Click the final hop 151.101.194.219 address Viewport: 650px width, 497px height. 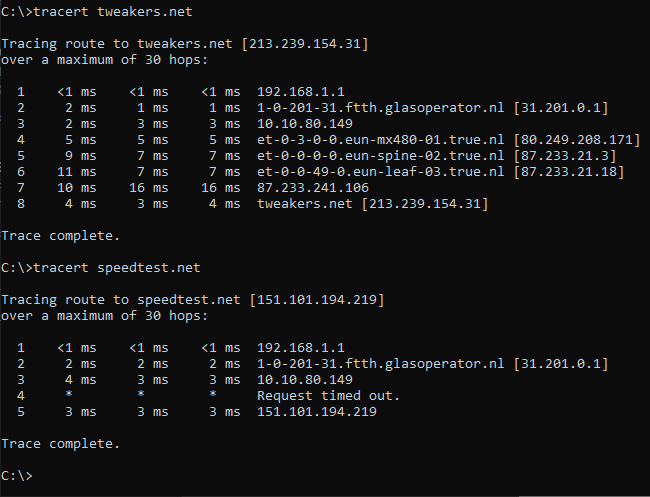coord(317,412)
